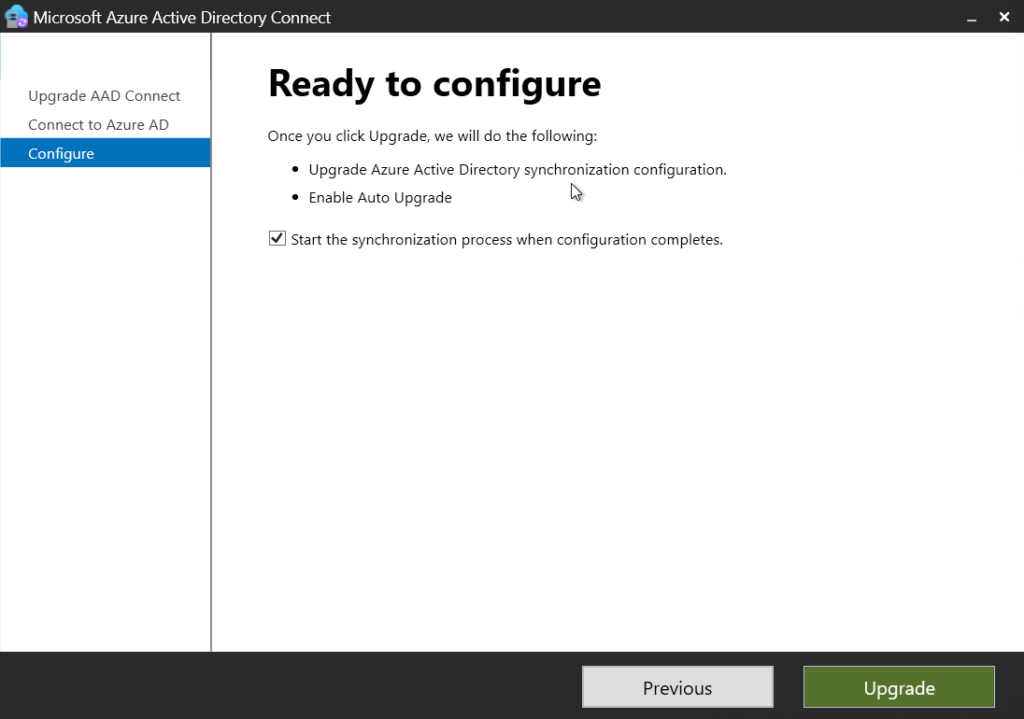
Task: Click the Azure AD Connect title bar icon
Action: tap(15, 17)
